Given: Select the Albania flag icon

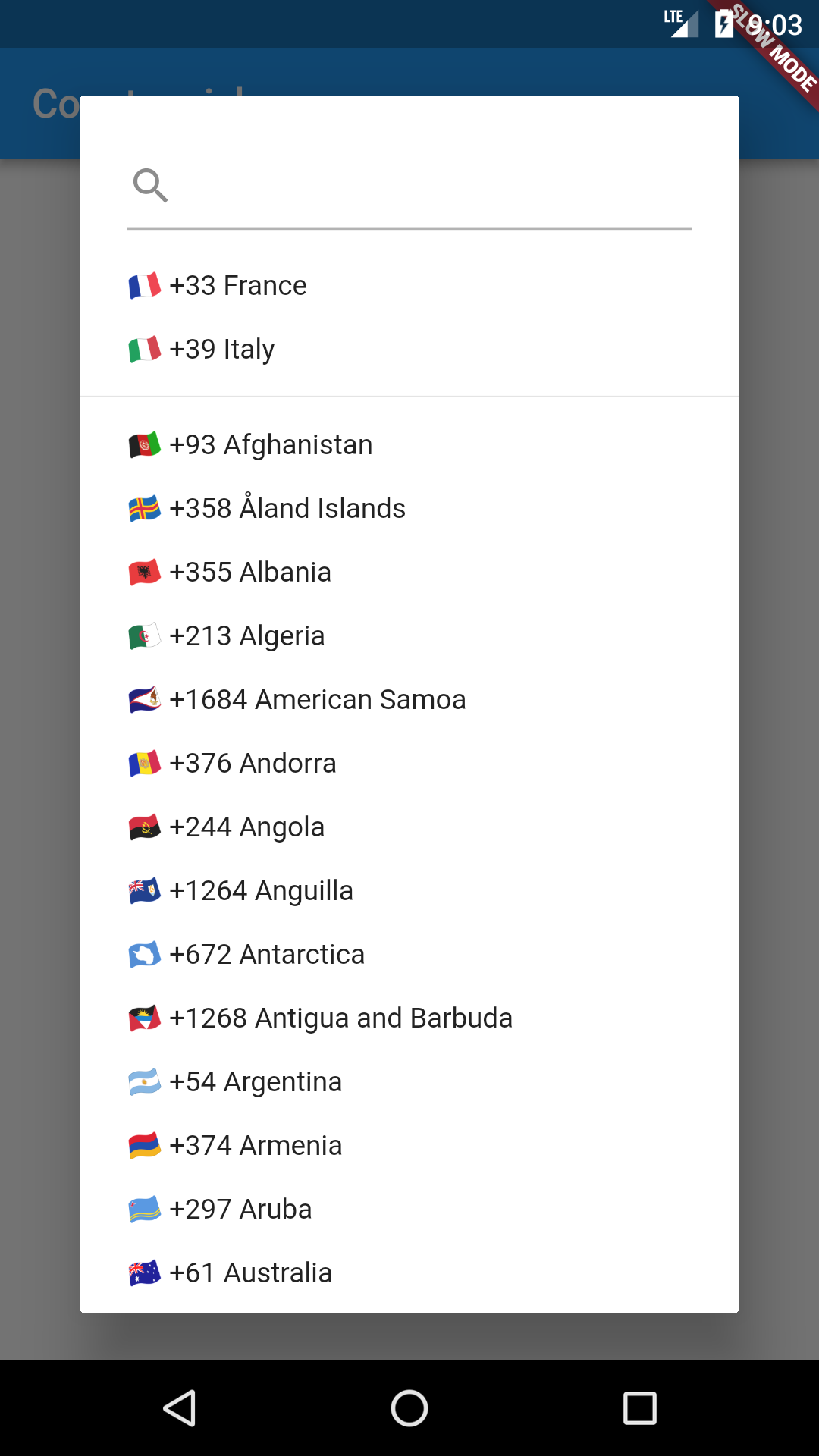Looking at the screenshot, I should (144, 573).
